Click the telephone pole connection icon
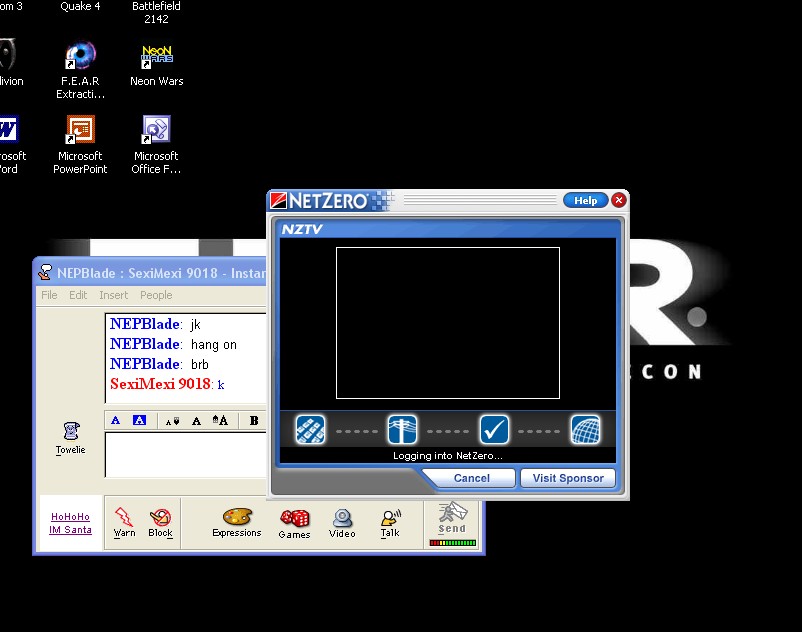The width and height of the screenshot is (802, 632). 402,430
